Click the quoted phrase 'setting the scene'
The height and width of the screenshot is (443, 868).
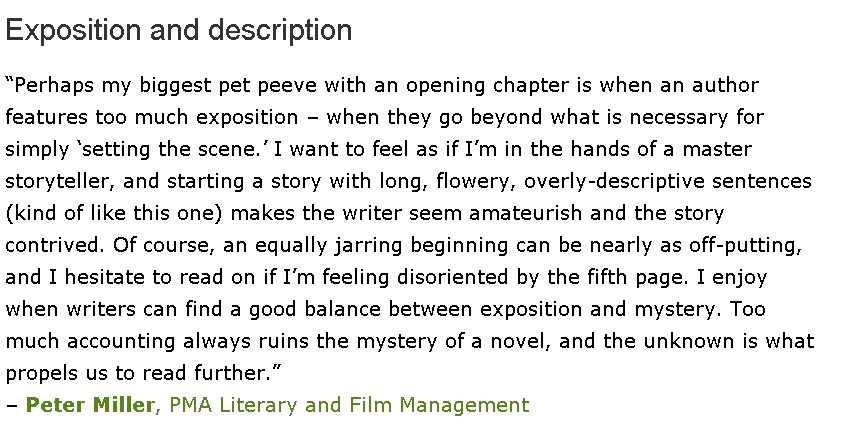pos(191,149)
